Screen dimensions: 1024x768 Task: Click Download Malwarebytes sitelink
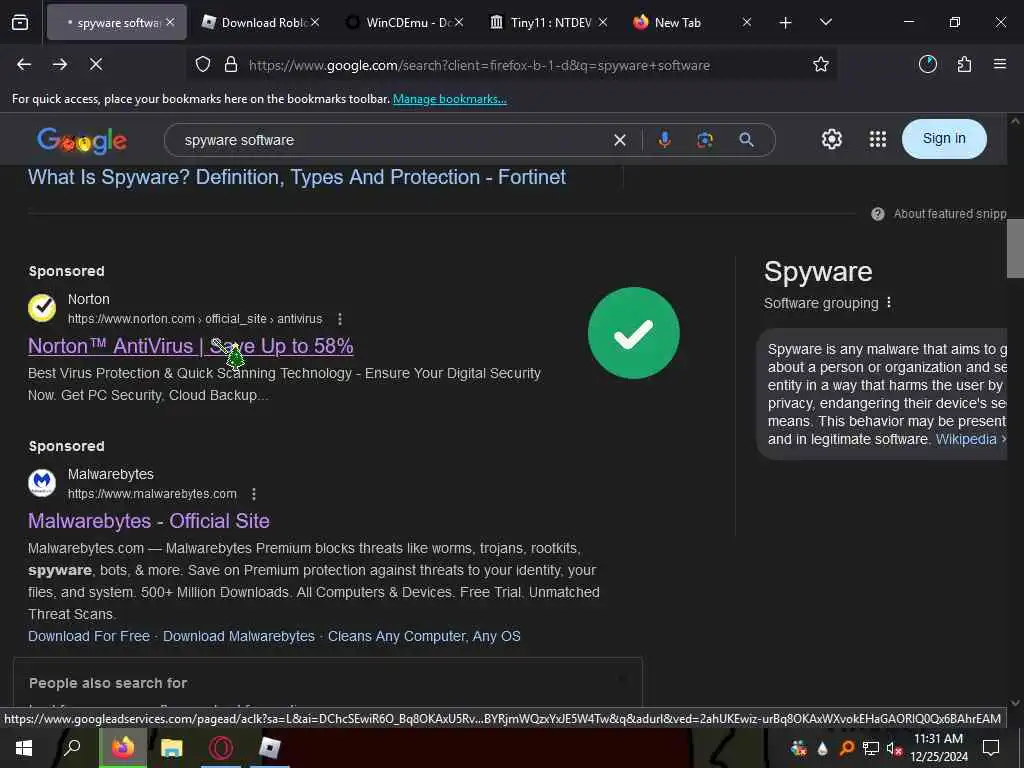[238, 636]
